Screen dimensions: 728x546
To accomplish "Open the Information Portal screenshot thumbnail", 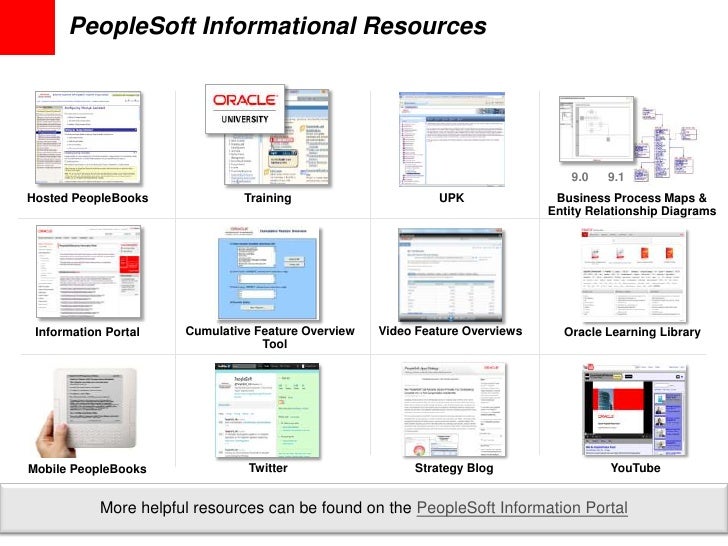I will 88,272.
